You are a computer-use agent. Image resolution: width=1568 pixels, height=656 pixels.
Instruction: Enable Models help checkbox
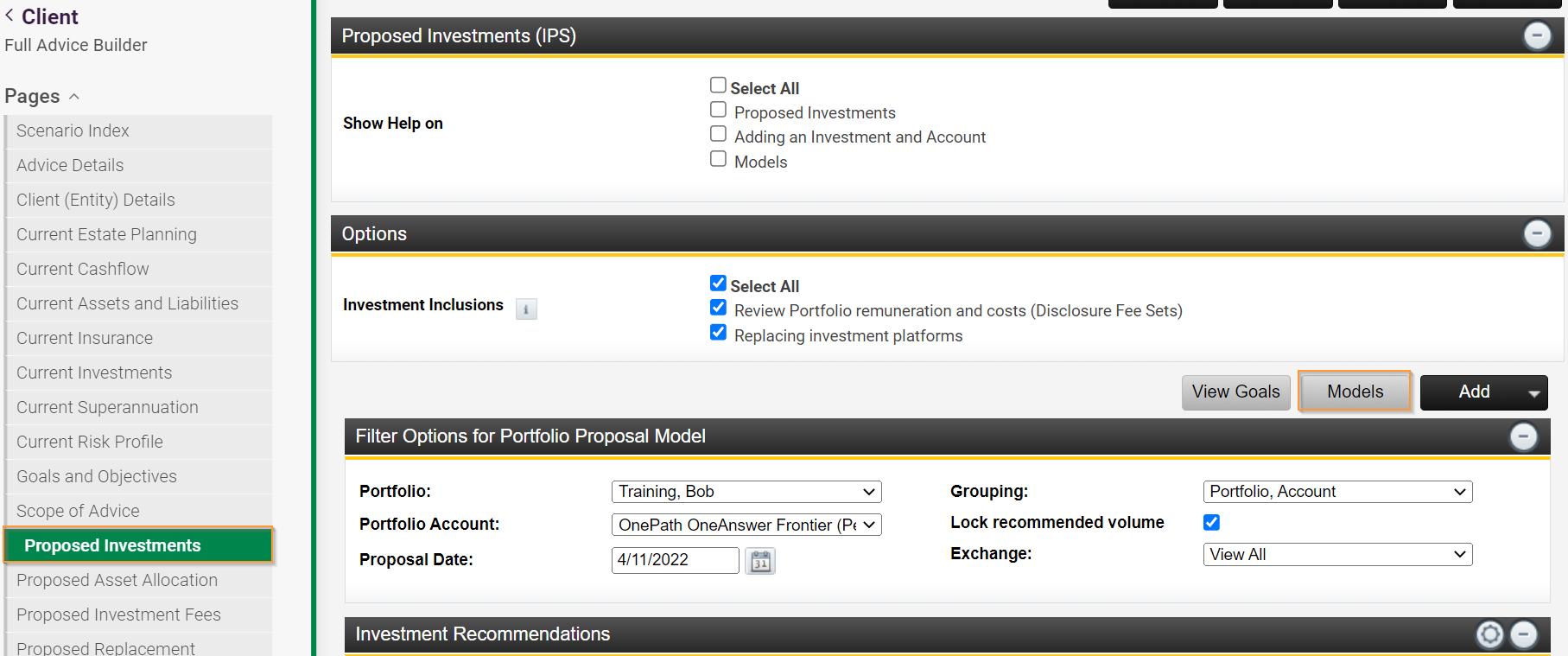718,159
